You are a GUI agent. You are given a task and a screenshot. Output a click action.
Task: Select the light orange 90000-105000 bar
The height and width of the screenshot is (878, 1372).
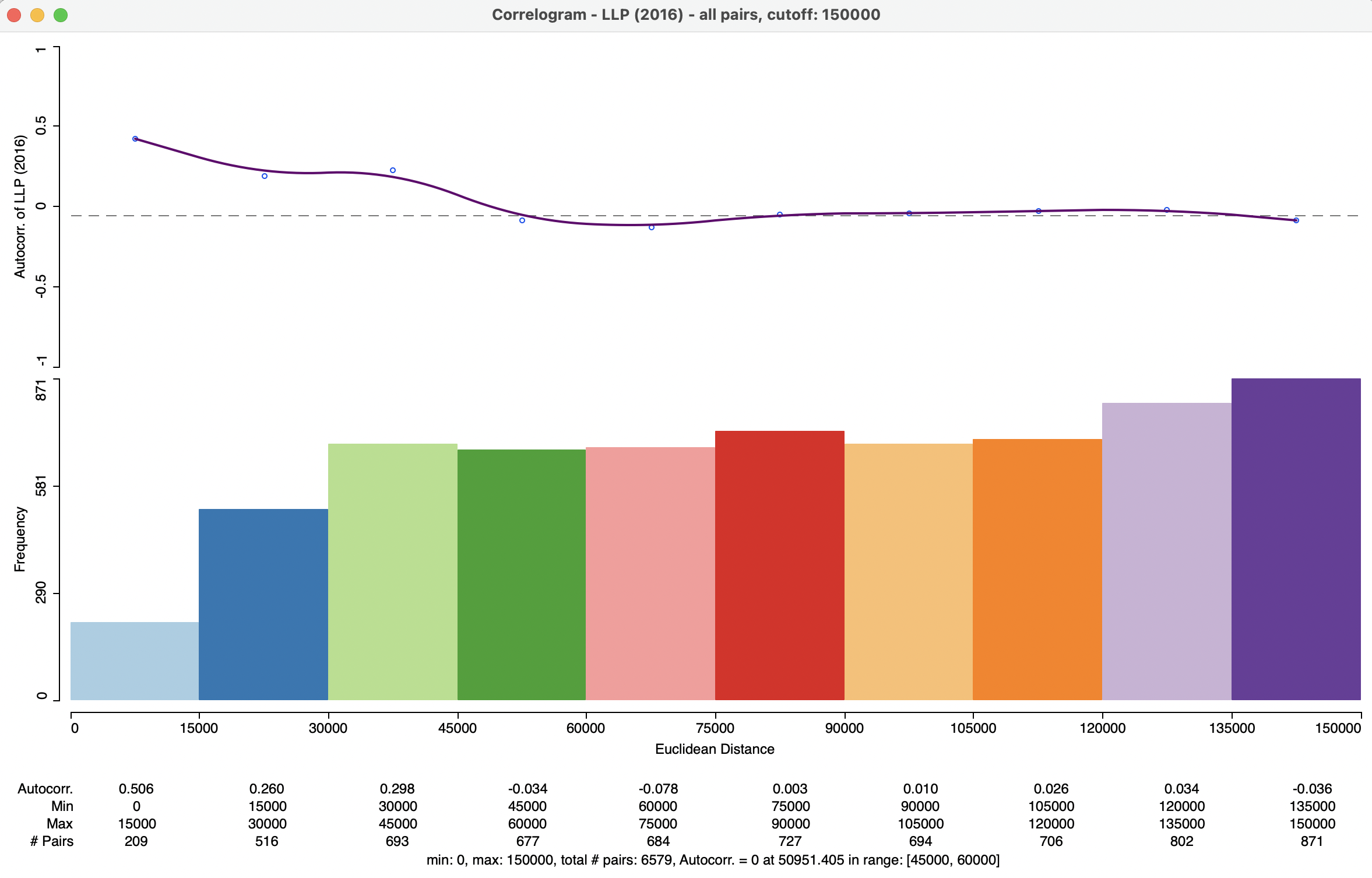coord(909,571)
